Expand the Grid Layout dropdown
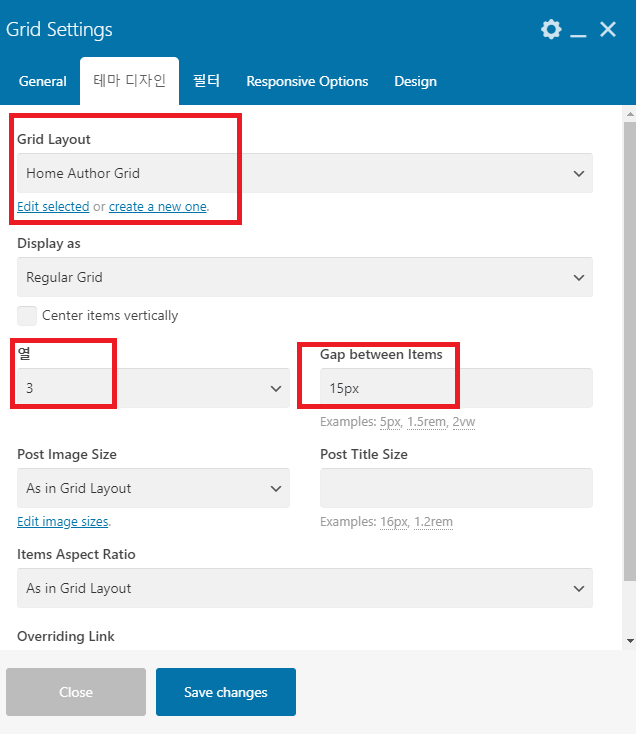This screenshot has width=636, height=734. (x=305, y=173)
